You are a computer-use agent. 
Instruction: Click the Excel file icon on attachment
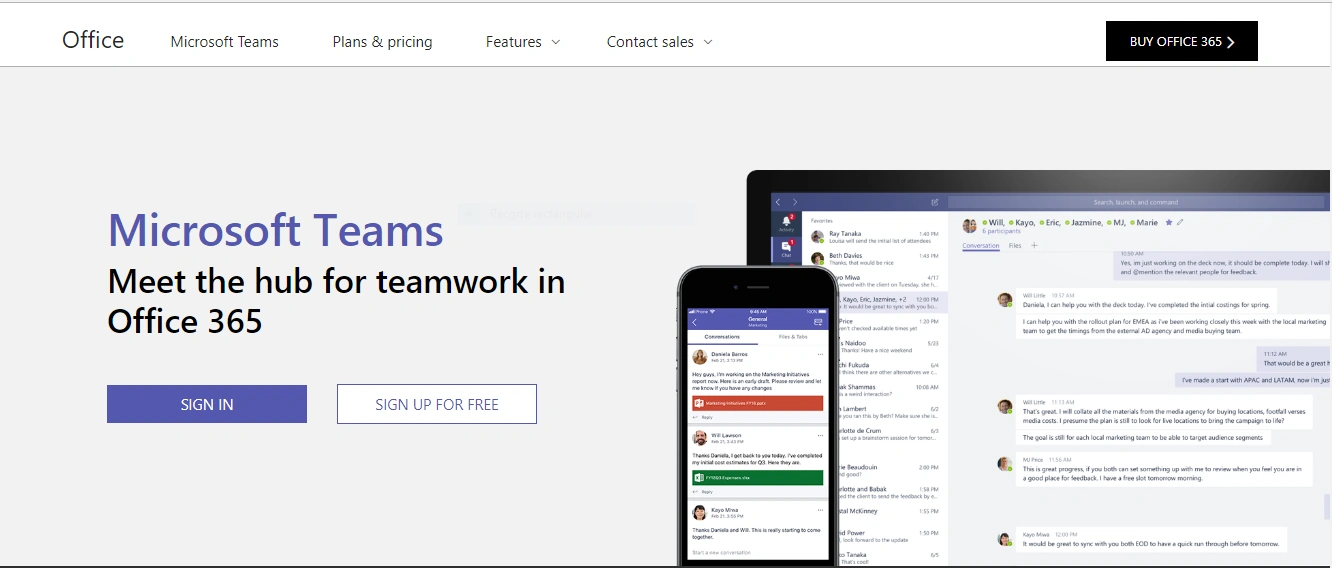click(698, 478)
